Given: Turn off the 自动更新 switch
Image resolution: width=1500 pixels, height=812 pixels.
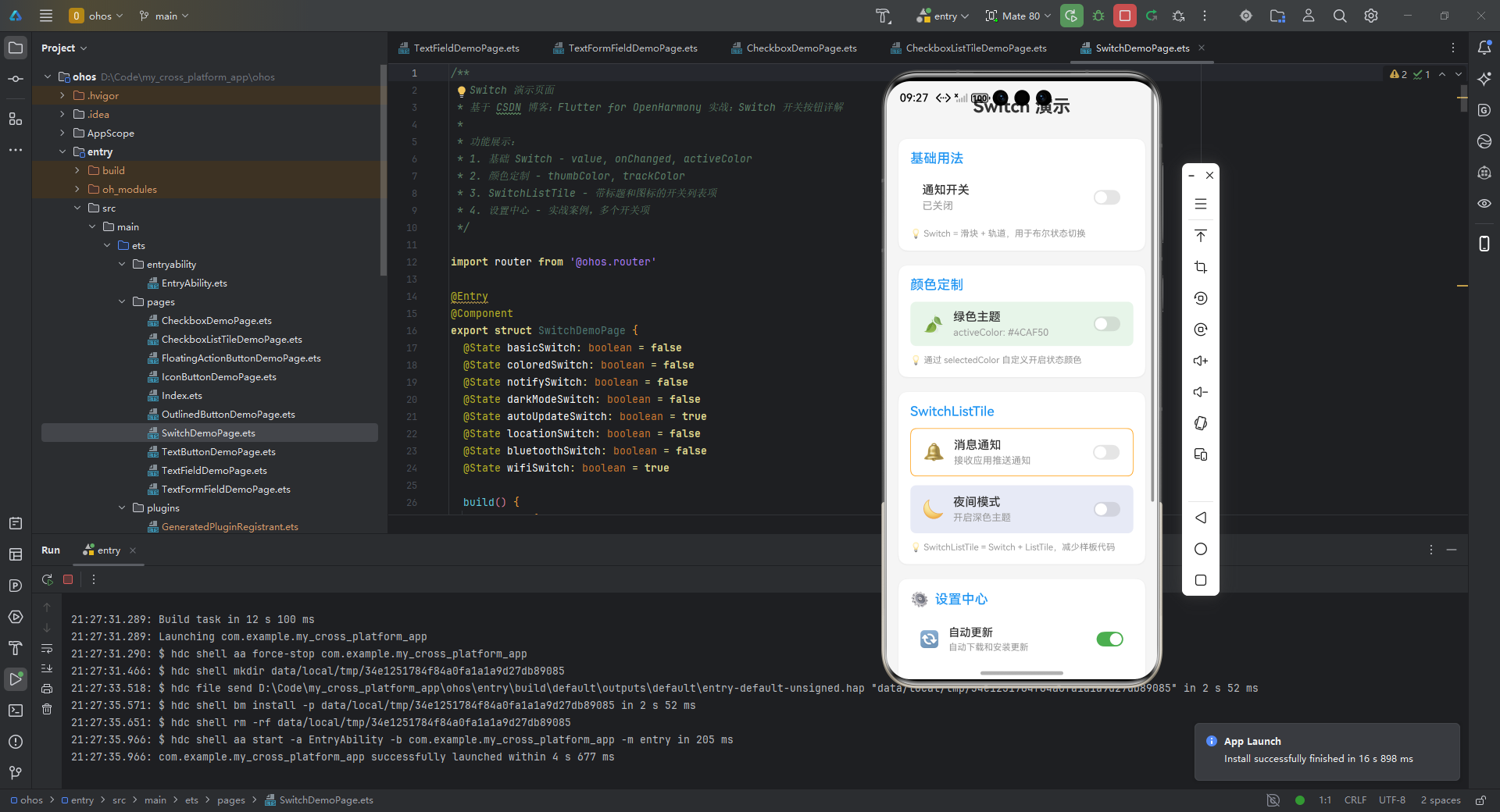Looking at the screenshot, I should (x=1109, y=639).
